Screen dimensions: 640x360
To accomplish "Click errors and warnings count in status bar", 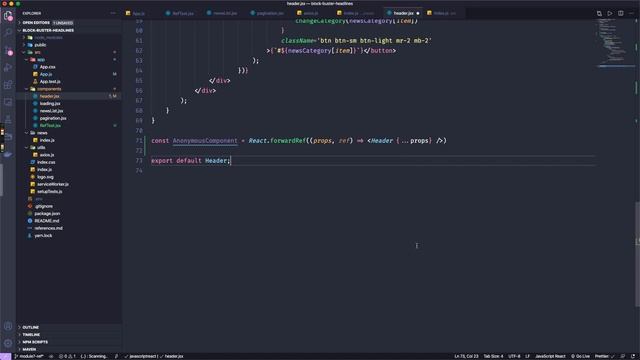I will (67, 356).
